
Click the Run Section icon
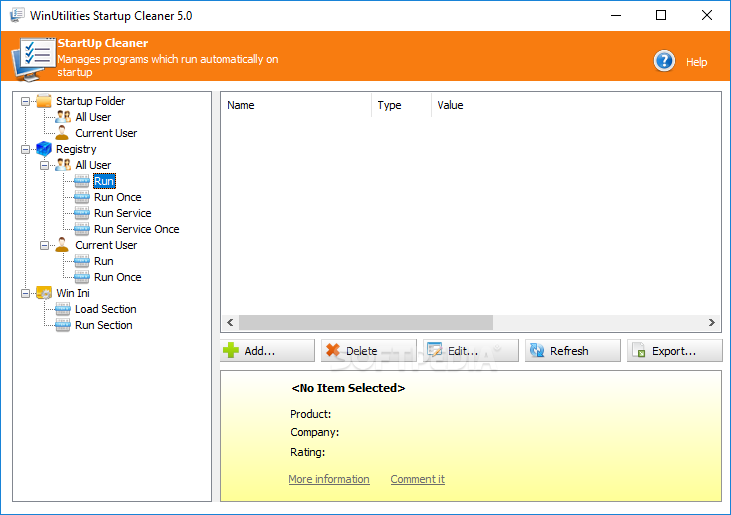pos(62,325)
